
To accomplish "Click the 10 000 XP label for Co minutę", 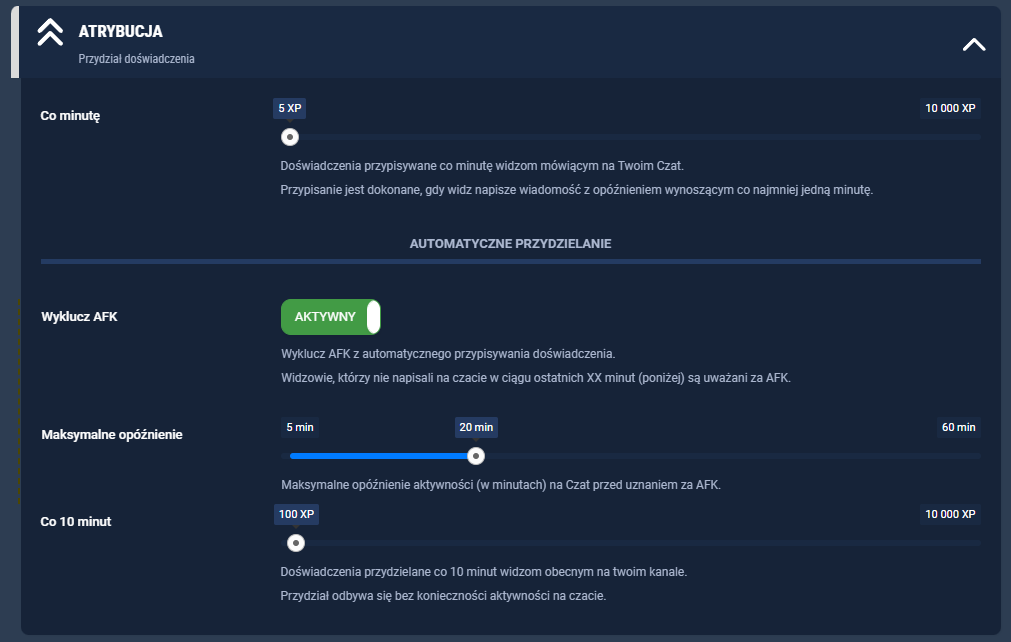I will tap(950, 108).
